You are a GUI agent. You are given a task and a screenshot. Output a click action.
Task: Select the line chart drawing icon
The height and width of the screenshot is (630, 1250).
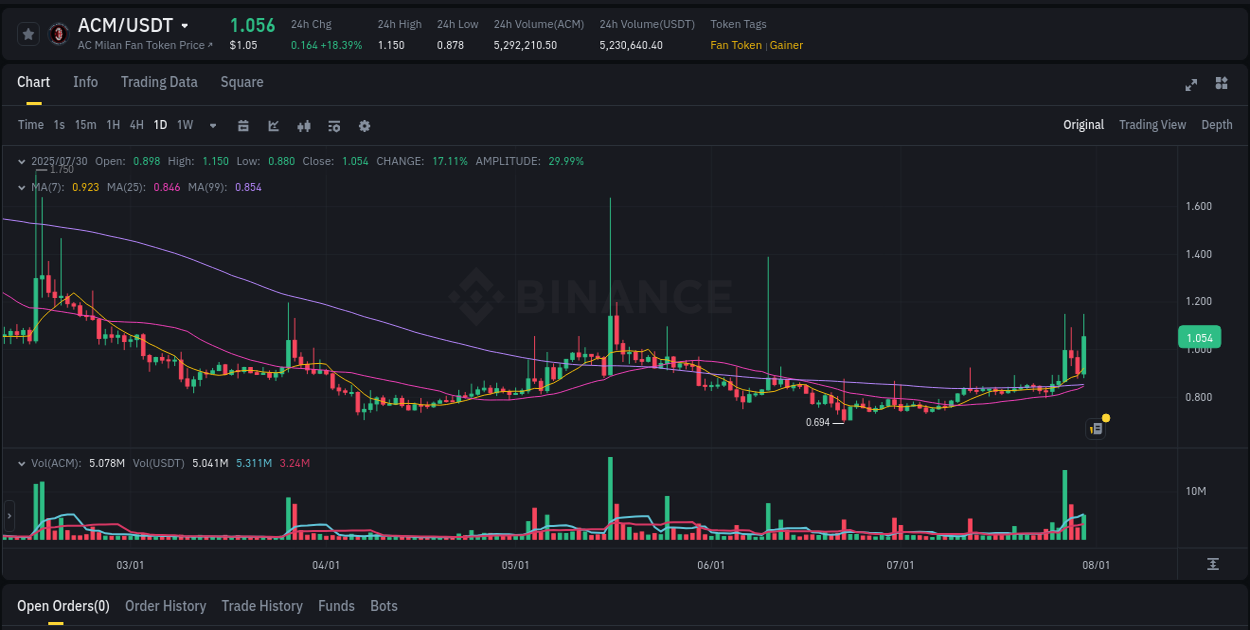click(273, 126)
